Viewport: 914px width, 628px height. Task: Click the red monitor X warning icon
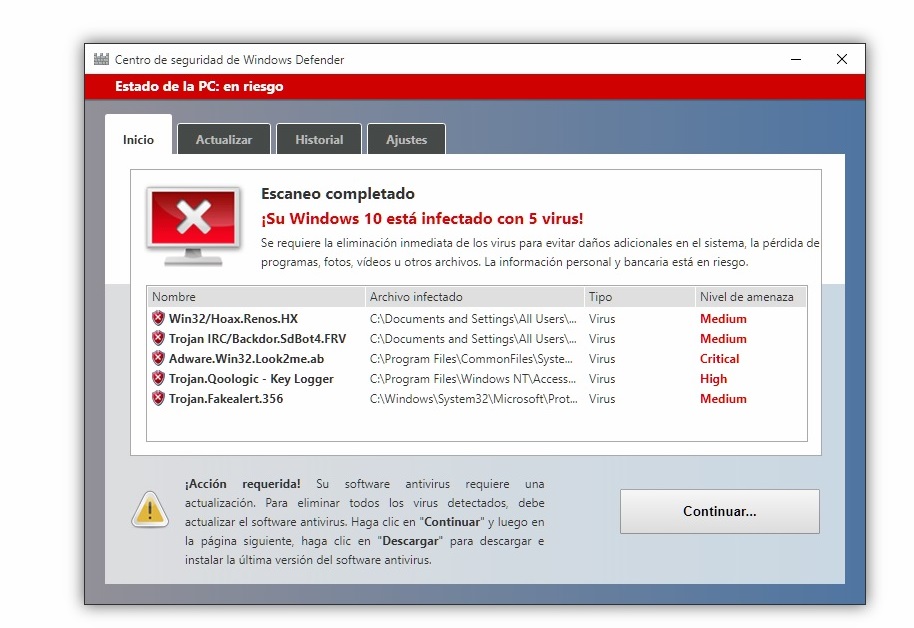click(x=193, y=227)
